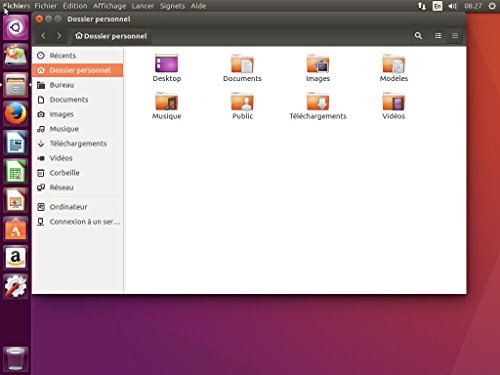Open Ubuntu Software Center in launcher
This screenshot has height=375, width=500.
15,229
